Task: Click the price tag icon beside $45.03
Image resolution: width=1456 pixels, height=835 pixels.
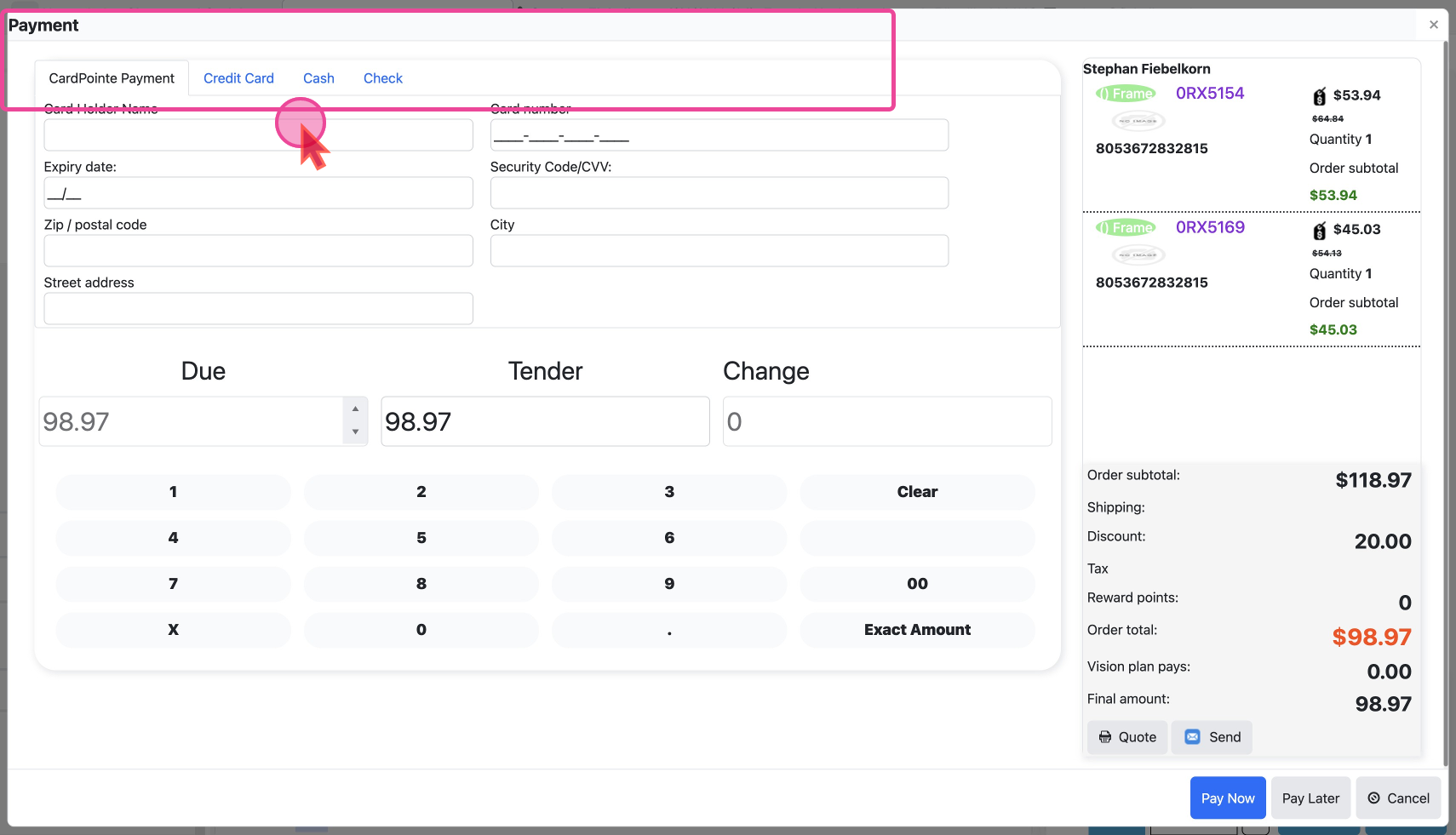Action: (x=1319, y=231)
